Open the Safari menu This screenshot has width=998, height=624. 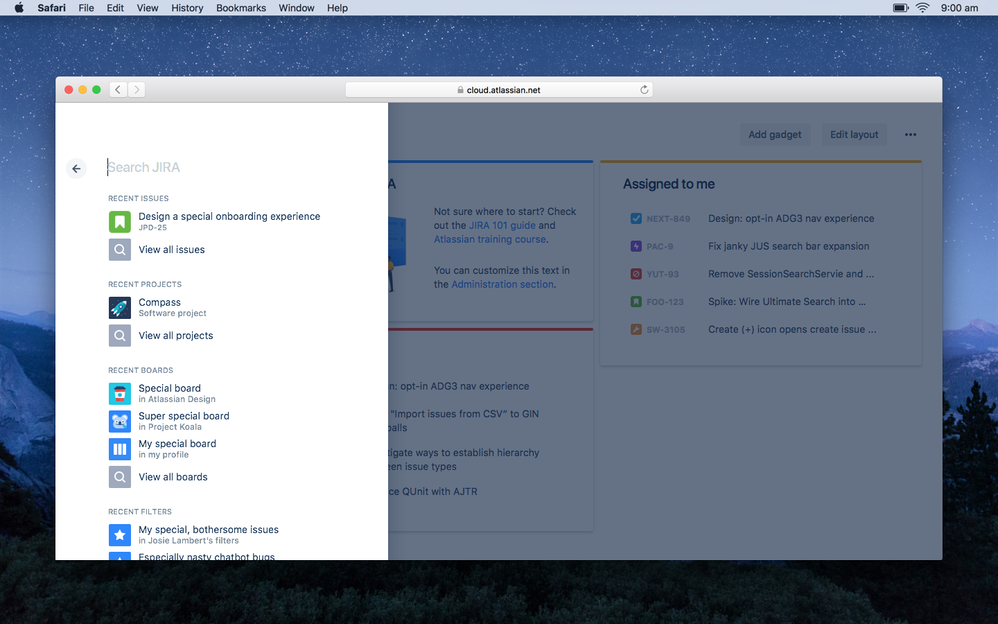(x=52, y=8)
